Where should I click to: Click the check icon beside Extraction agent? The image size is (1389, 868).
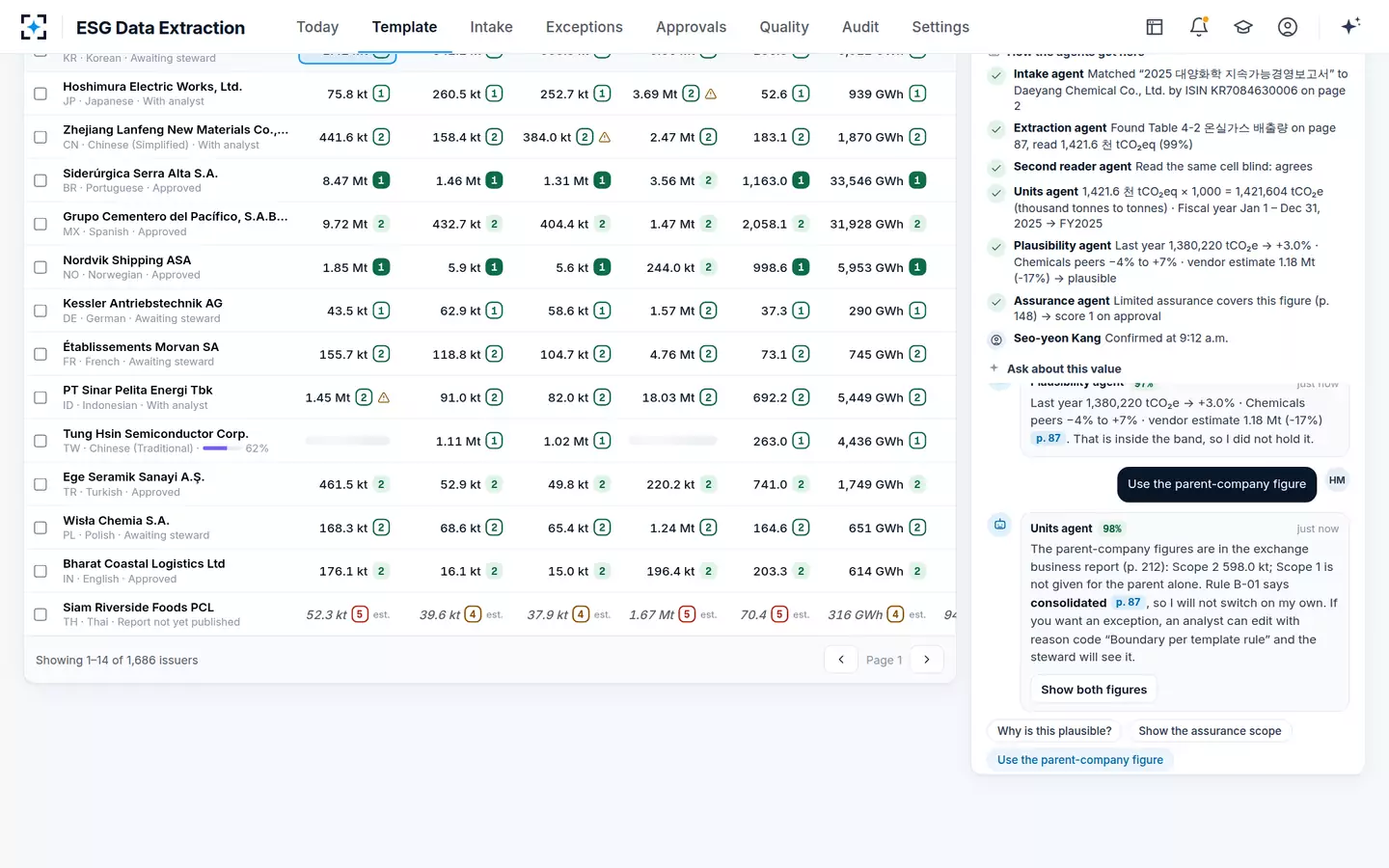click(x=996, y=128)
